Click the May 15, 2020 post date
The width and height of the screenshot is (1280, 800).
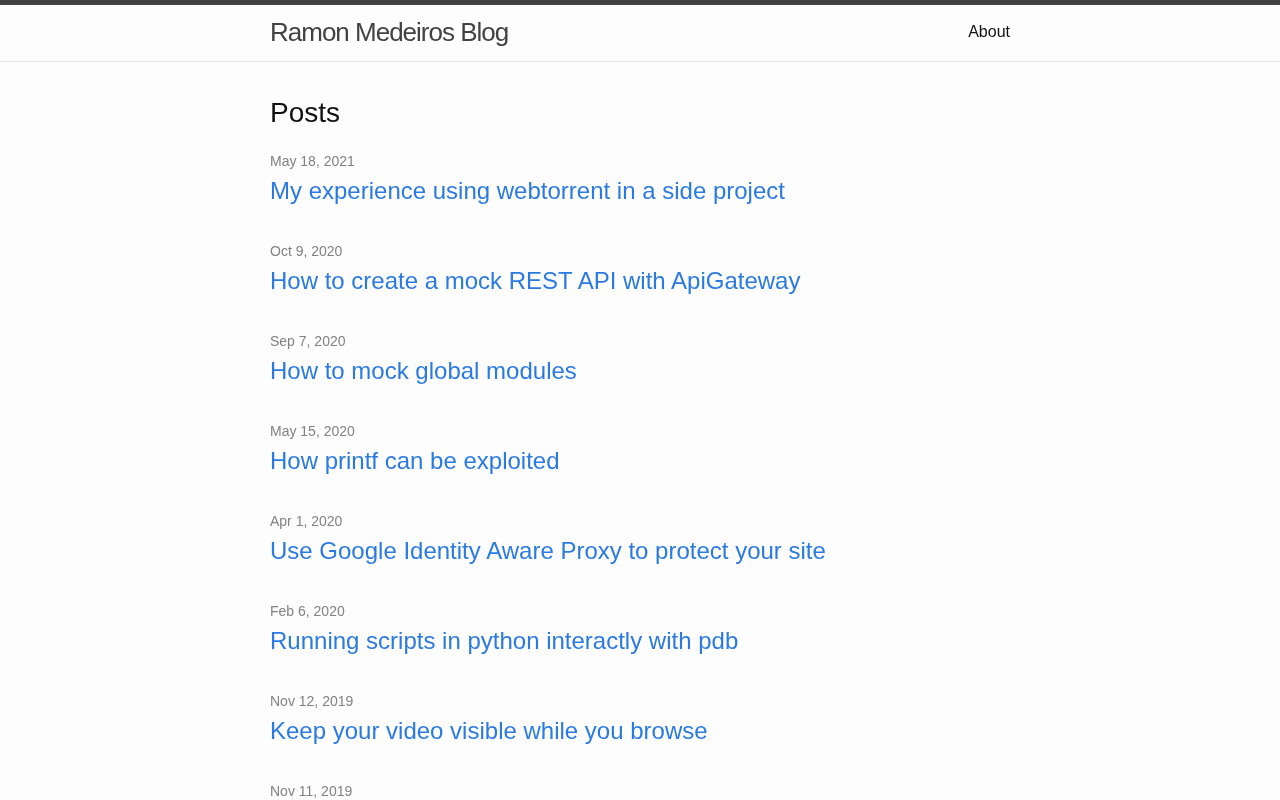coord(312,431)
